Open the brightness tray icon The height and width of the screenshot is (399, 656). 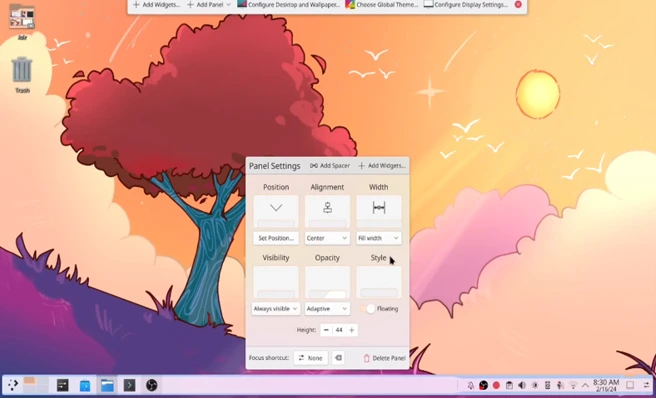point(535,385)
